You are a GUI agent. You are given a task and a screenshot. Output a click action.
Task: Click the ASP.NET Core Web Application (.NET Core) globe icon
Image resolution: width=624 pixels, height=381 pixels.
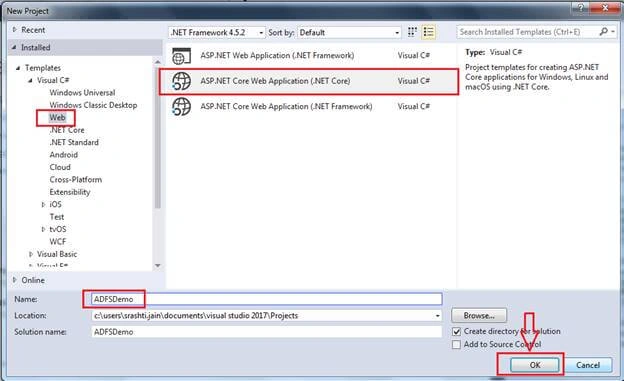click(181, 82)
